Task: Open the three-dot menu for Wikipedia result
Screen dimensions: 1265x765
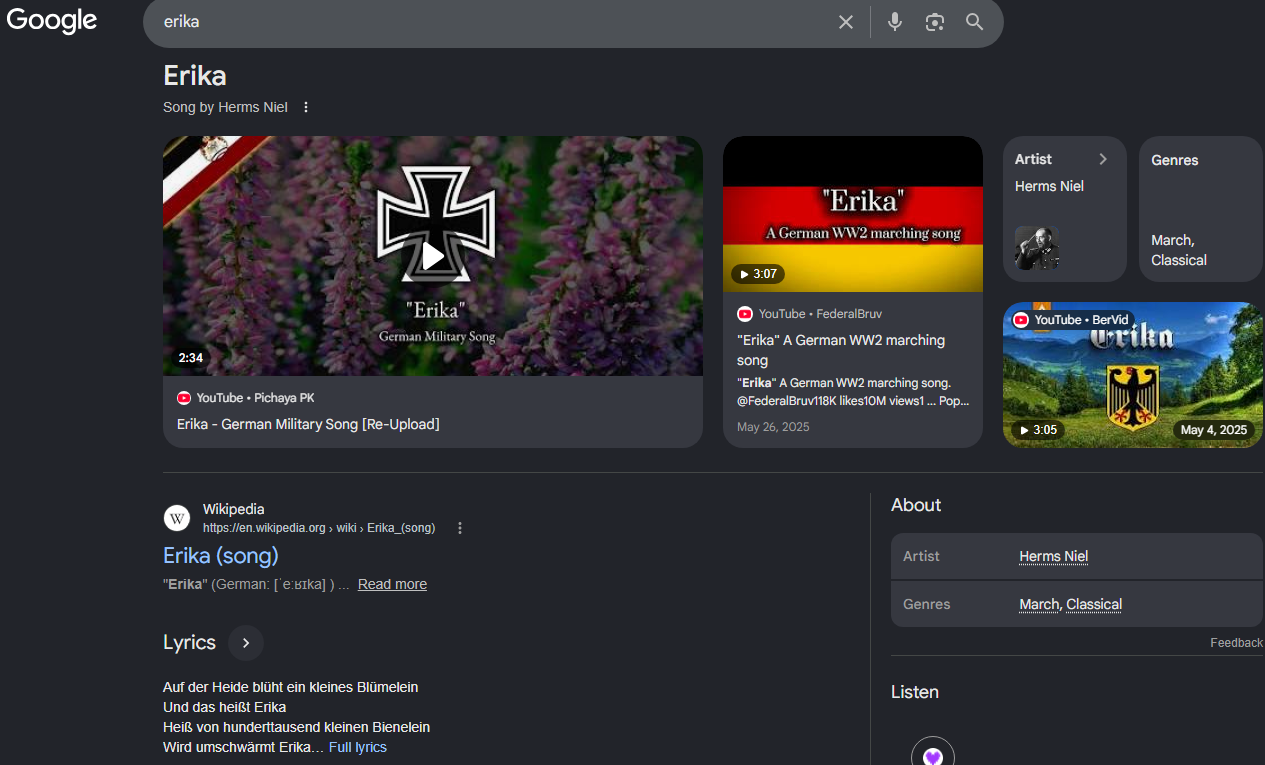Action: click(x=460, y=528)
